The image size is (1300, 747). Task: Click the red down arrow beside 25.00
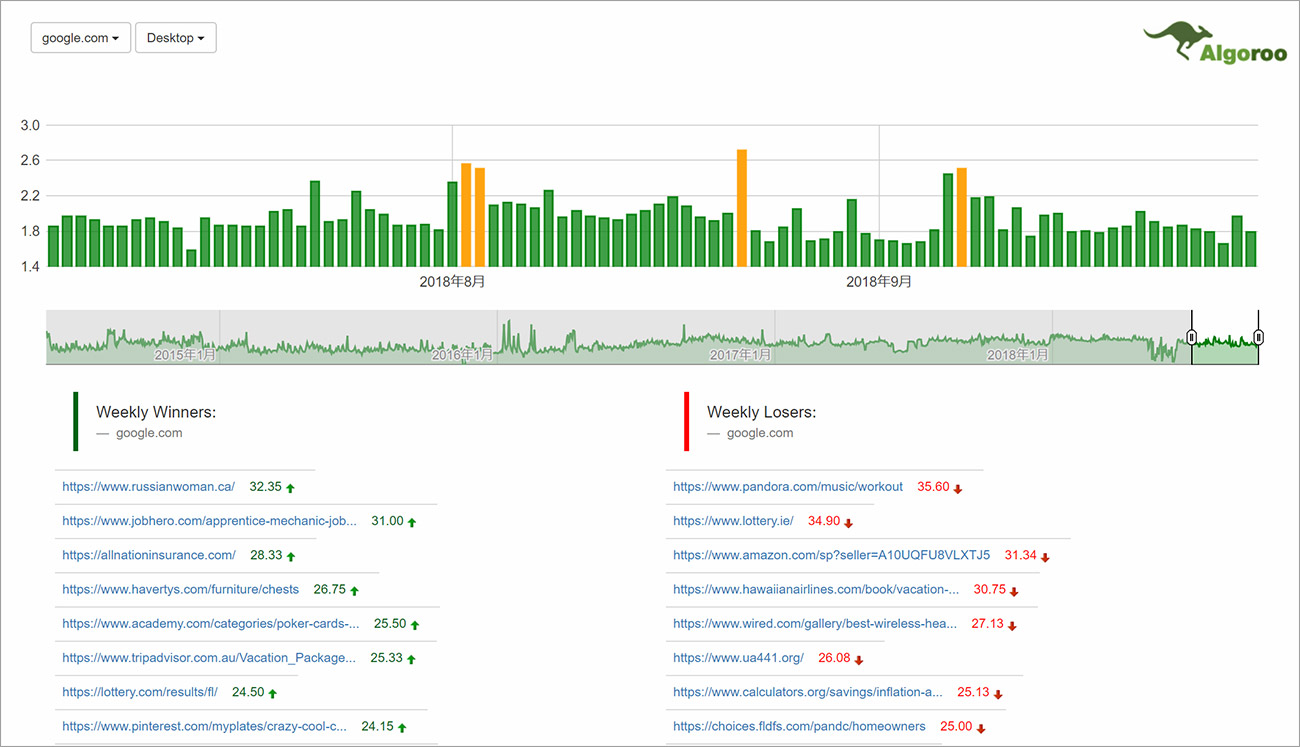pyautogui.click(x=981, y=728)
